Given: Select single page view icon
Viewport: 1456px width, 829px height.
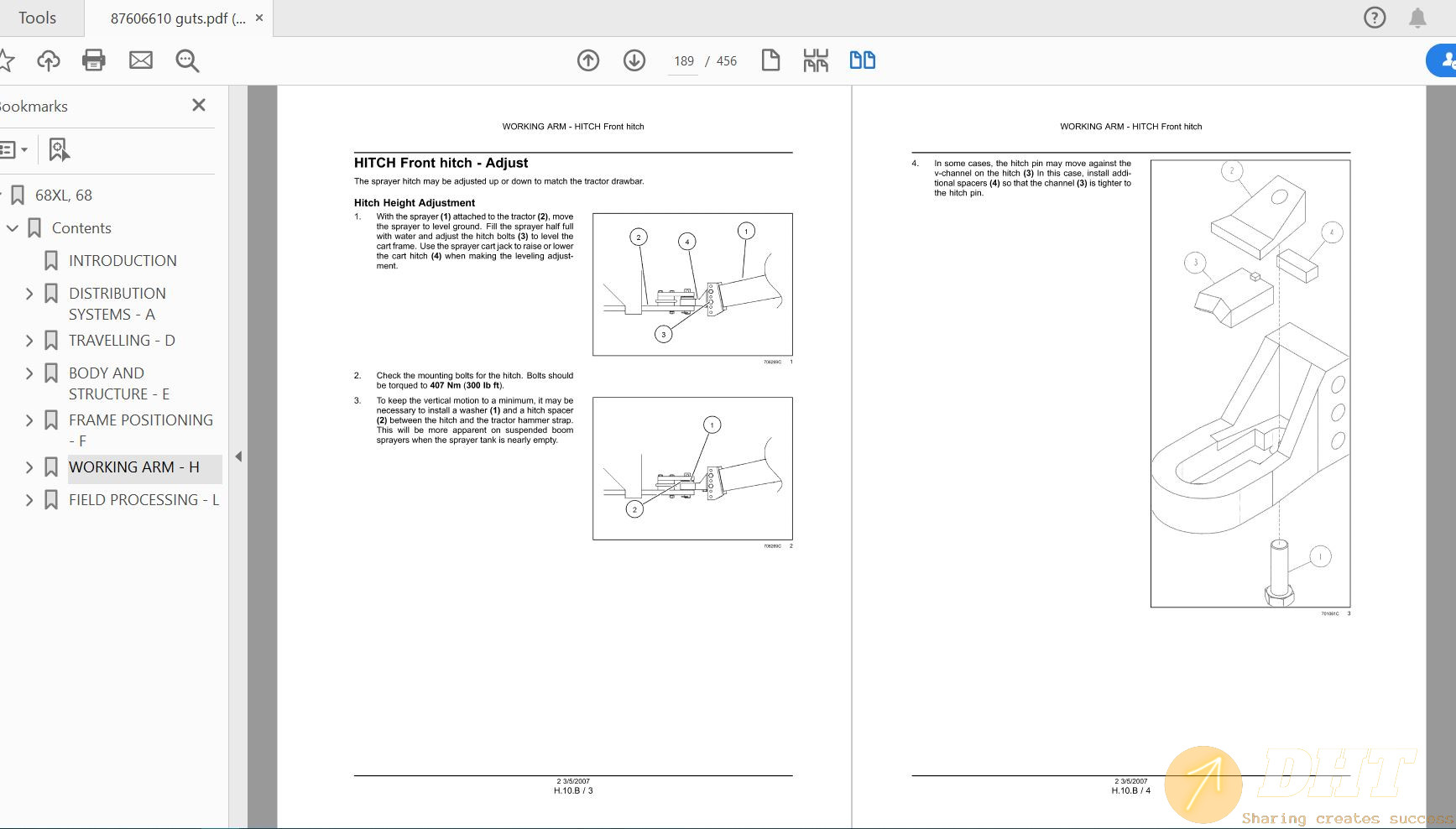Looking at the screenshot, I should (x=770, y=60).
